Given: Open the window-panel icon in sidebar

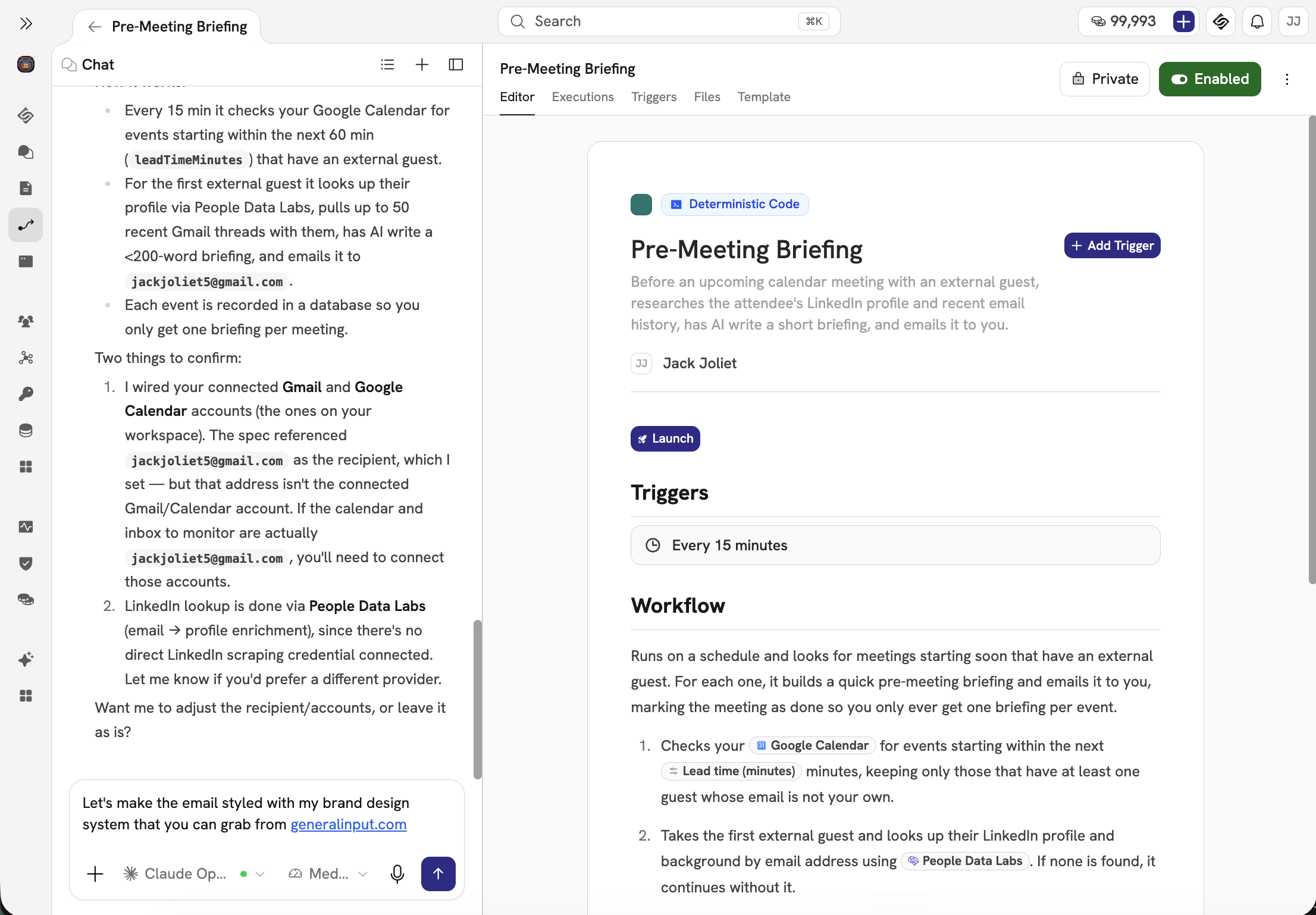Looking at the screenshot, I should click(x=26, y=262).
